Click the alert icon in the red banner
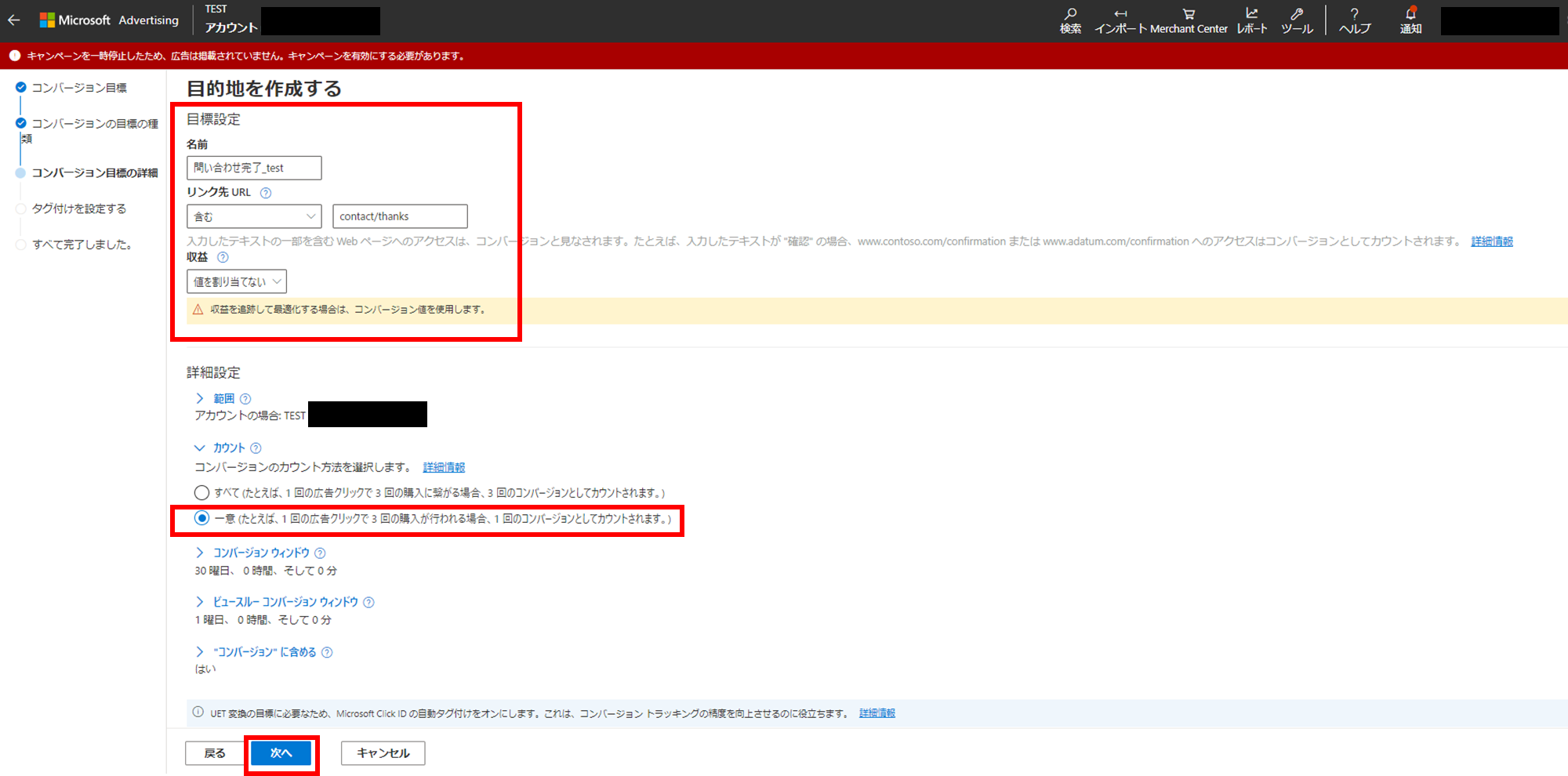 tap(14, 56)
